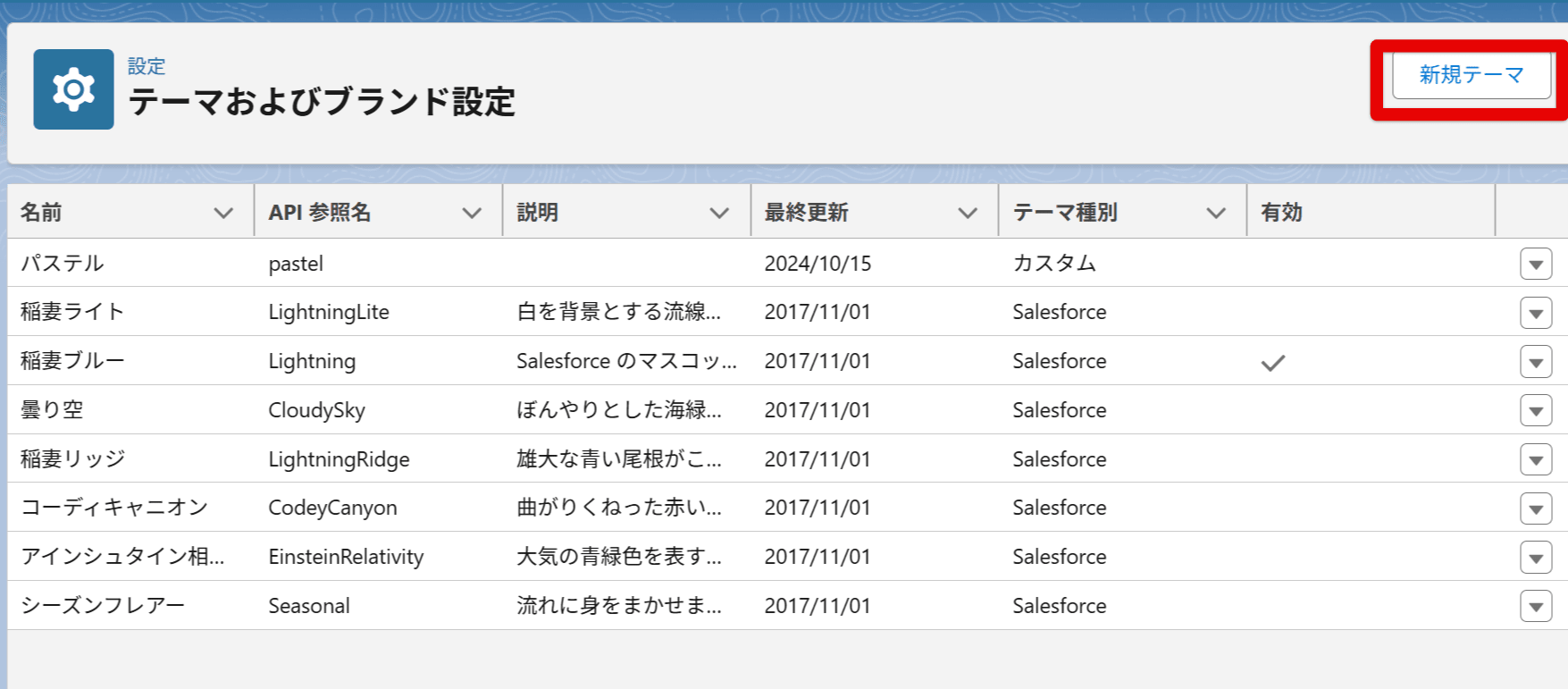The height and width of the screenshot is (689, 1568).
Task: Click the setup gear icon
Action: click(73, 89)
